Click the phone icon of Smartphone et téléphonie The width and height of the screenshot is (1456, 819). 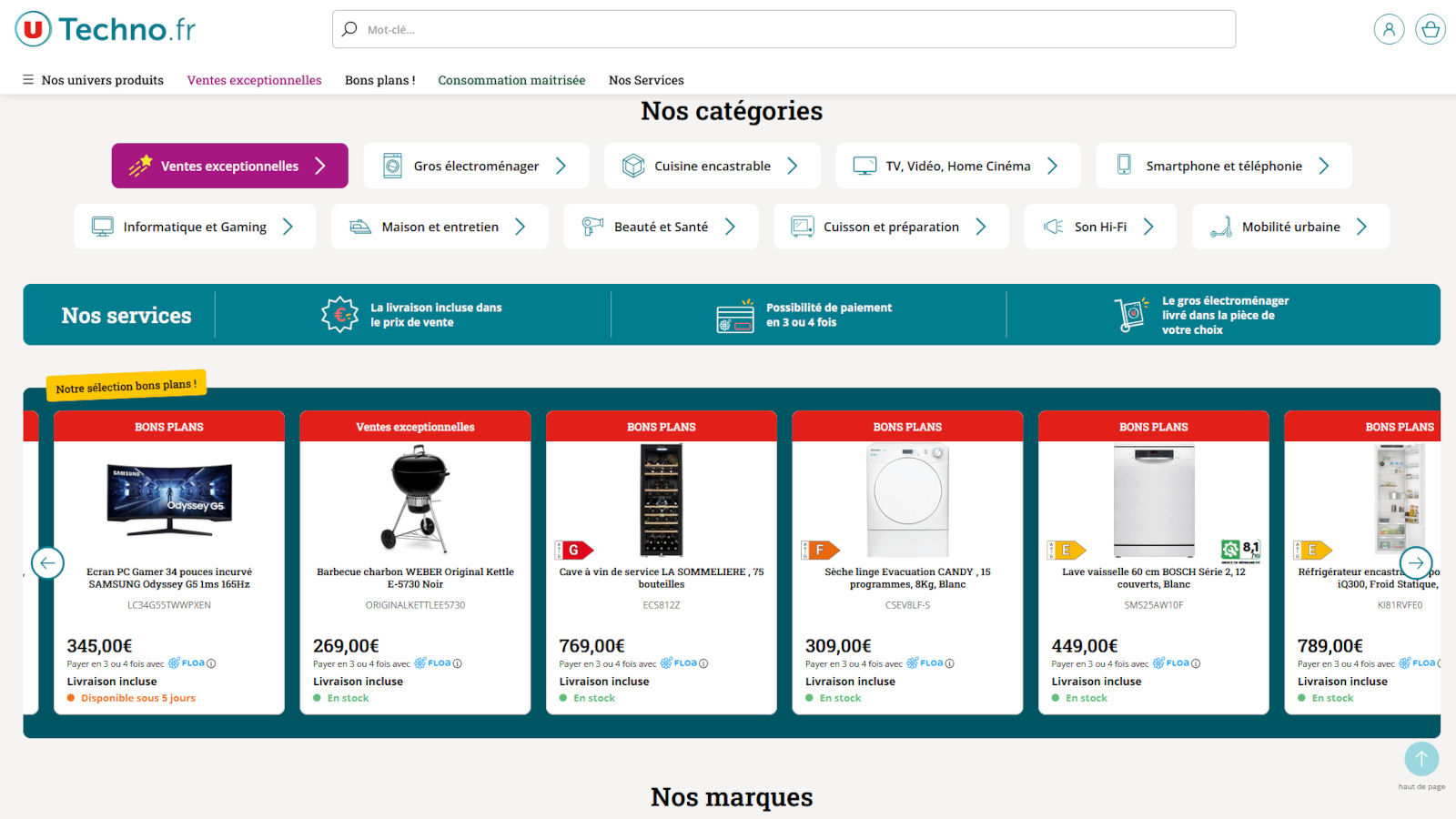(x=1125, y=165)
